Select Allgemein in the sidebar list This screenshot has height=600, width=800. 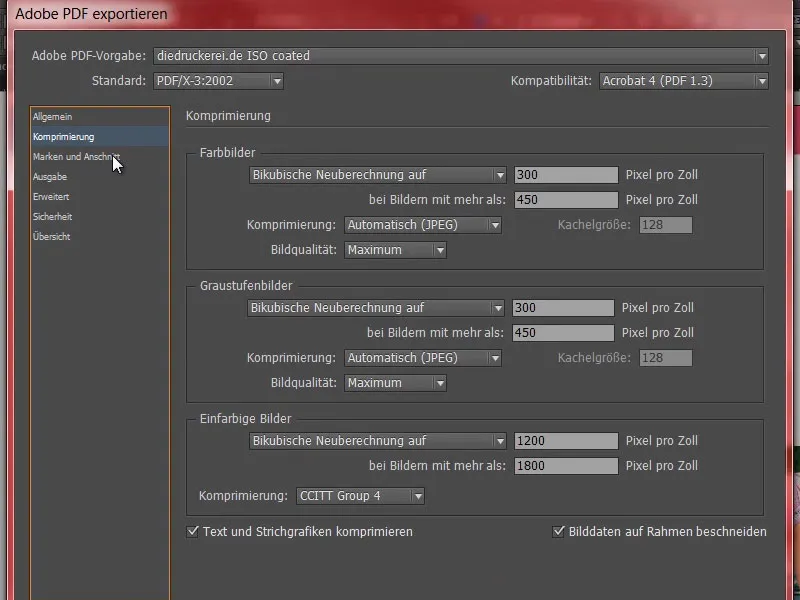click(x=99, y=117)
